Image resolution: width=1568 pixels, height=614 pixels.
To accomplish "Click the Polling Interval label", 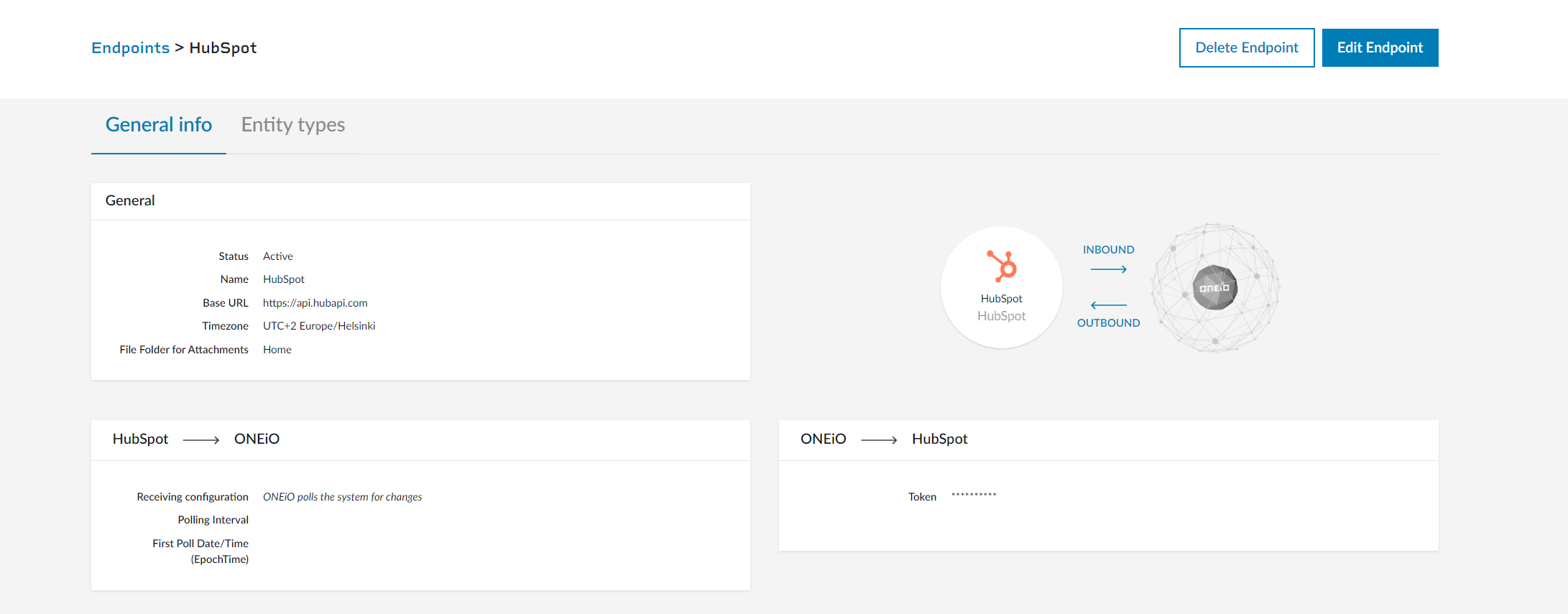I will (x=213, y=520).
